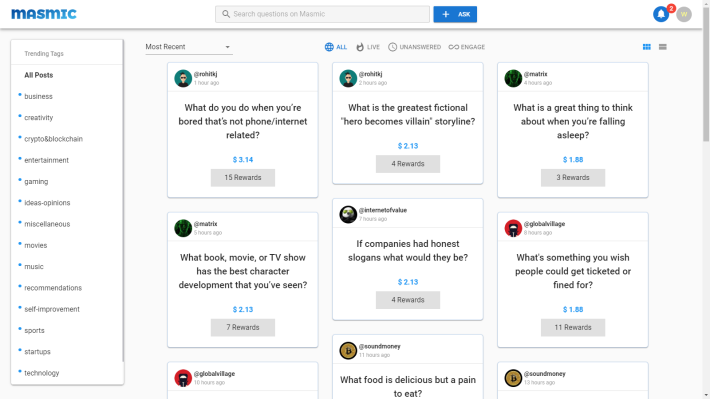Viewport: 710px width, 399px height.
Task: Select the creativity tag
Action: click(x=38, y=118)
